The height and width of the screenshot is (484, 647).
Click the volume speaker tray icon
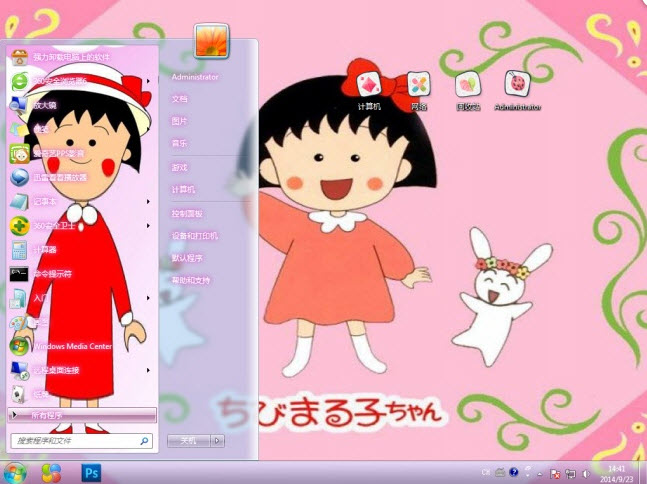pos(586,474)
